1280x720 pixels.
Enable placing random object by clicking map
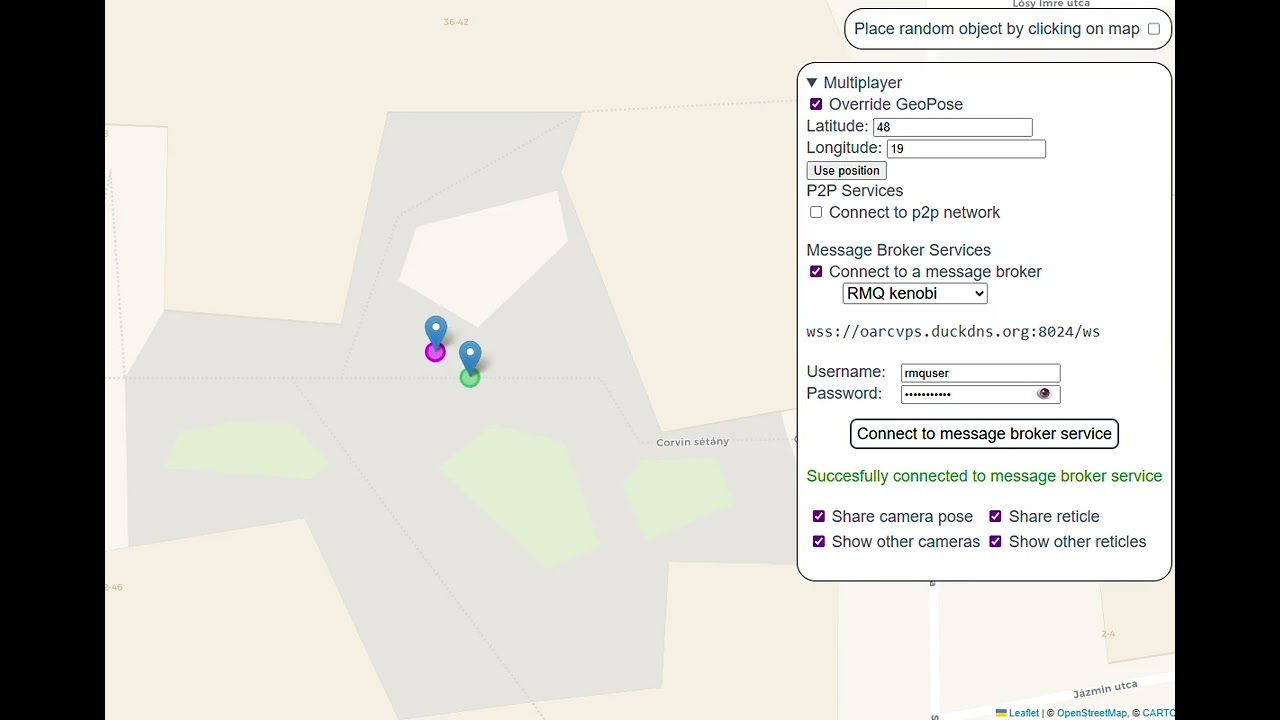1154,29
